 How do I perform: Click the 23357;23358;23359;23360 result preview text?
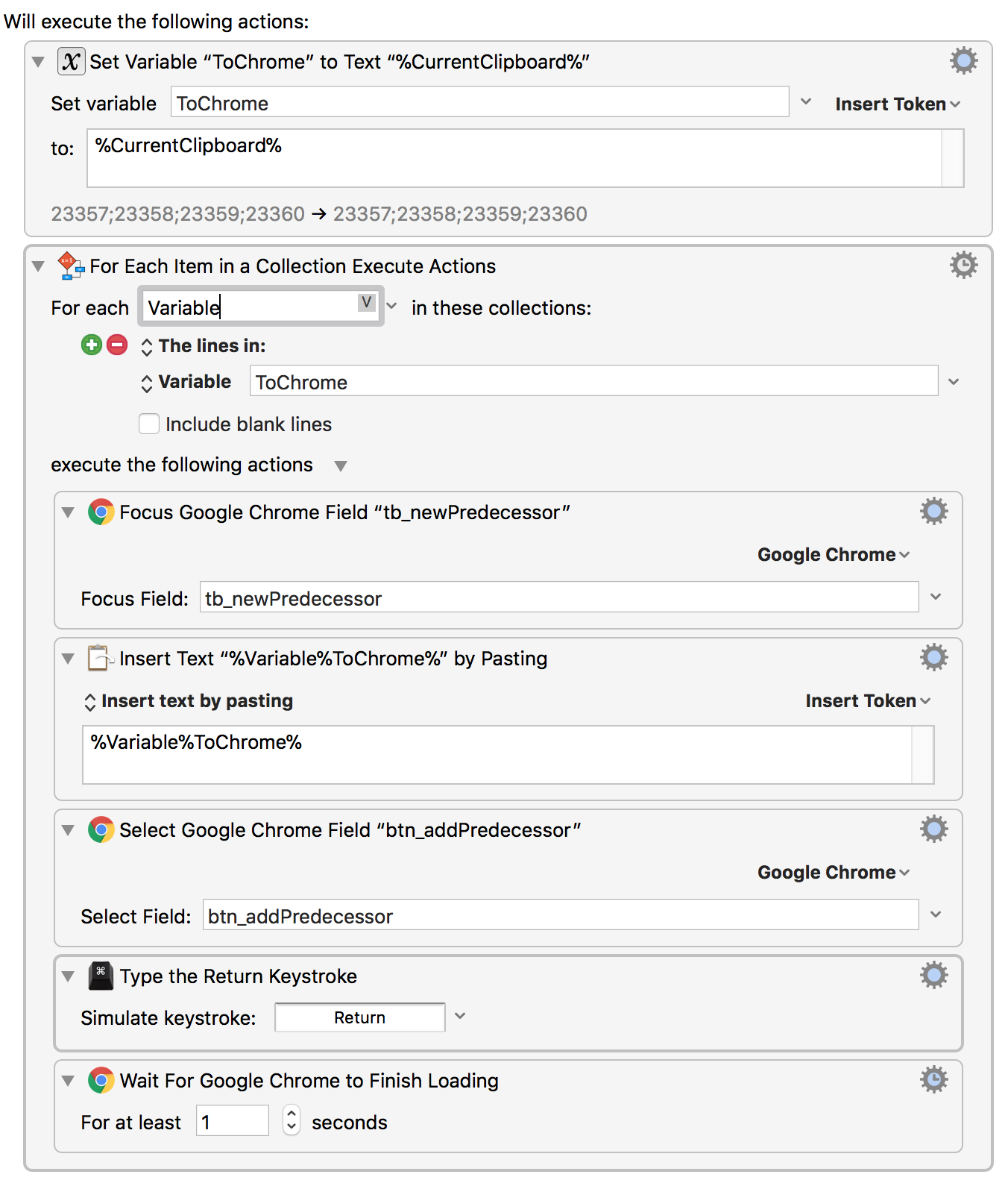point(319,214)
